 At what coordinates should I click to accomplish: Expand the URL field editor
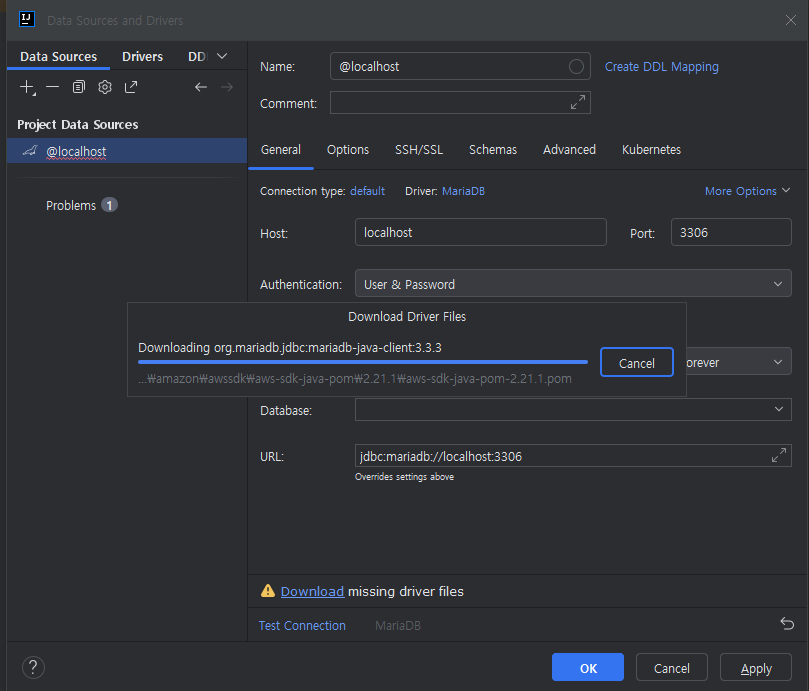(779, 455)
